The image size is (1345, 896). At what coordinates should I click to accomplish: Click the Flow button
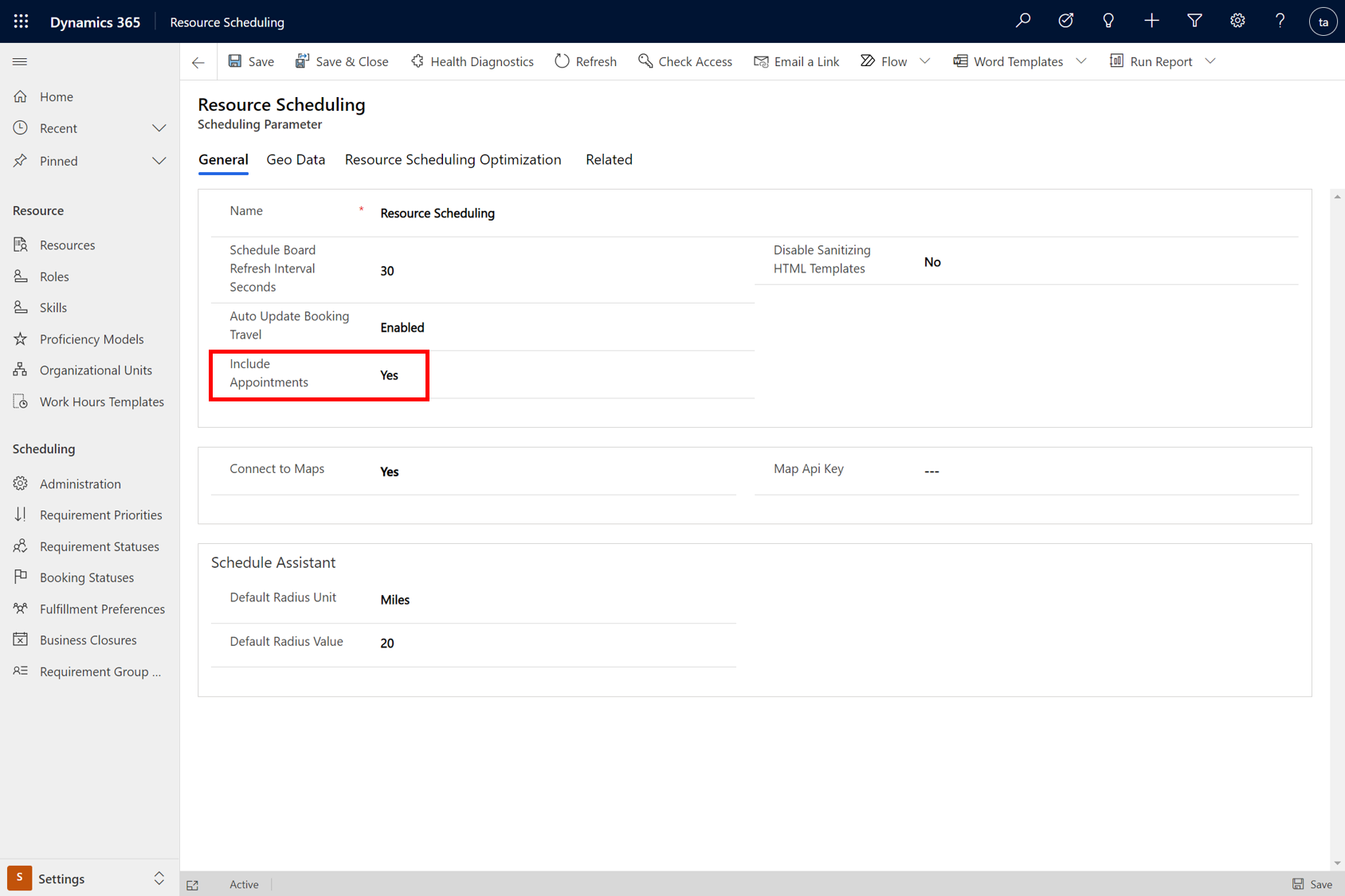[x=884, y=61]
